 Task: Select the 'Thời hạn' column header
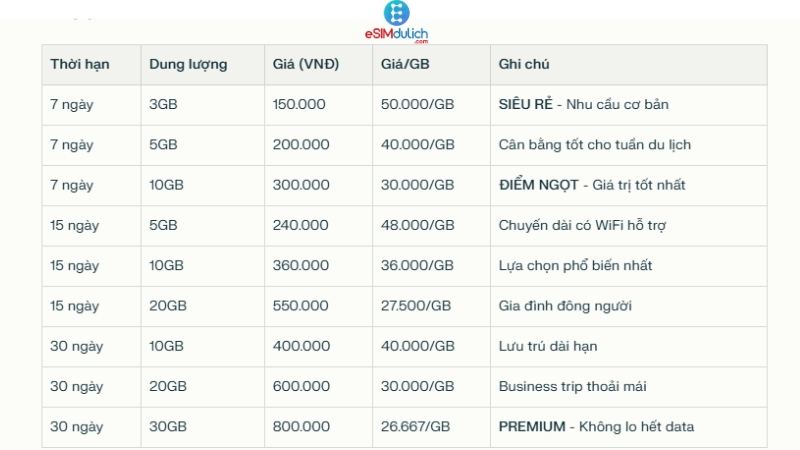click(x=80, y=64)
